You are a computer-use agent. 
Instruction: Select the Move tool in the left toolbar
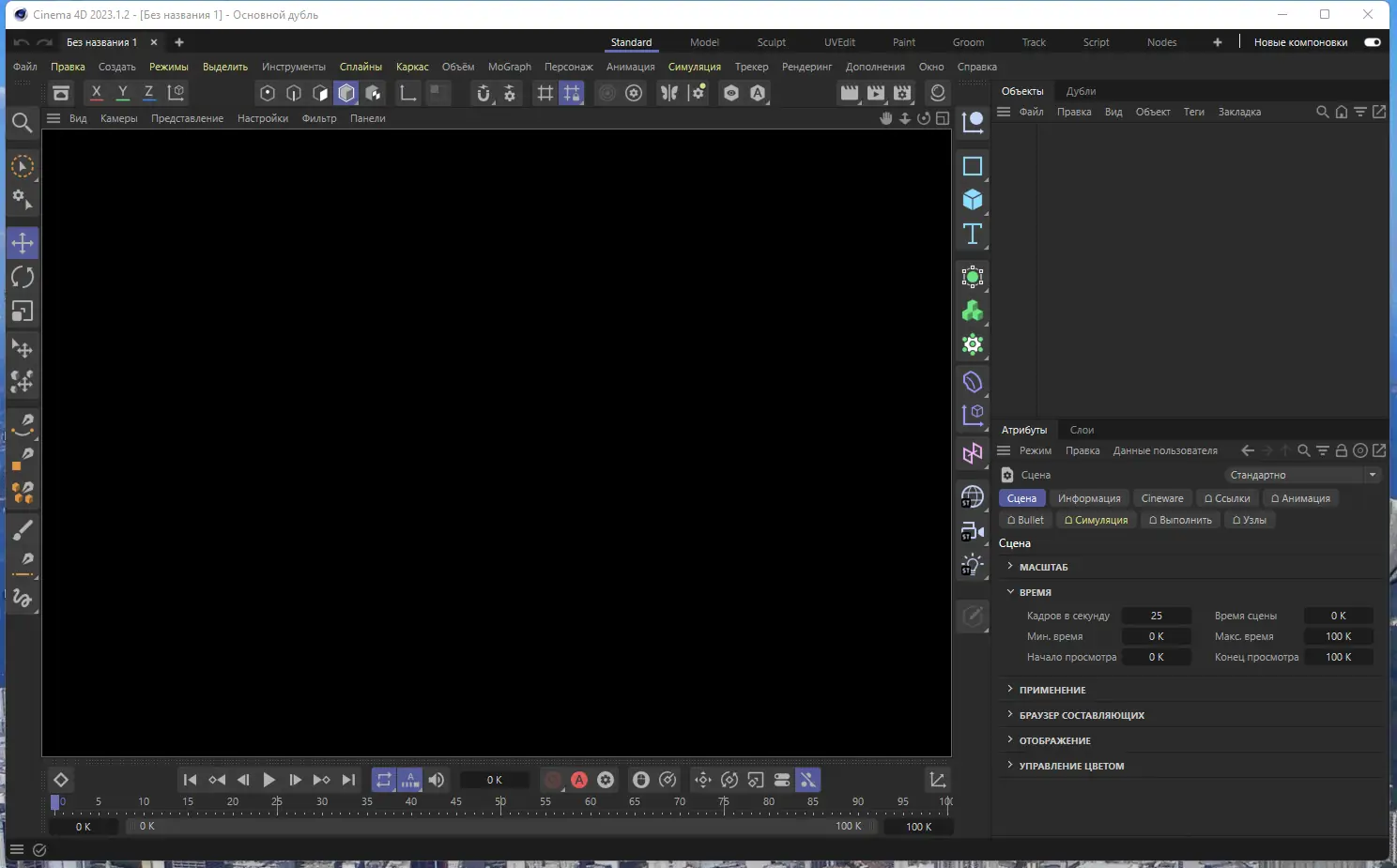coord(23,242)
